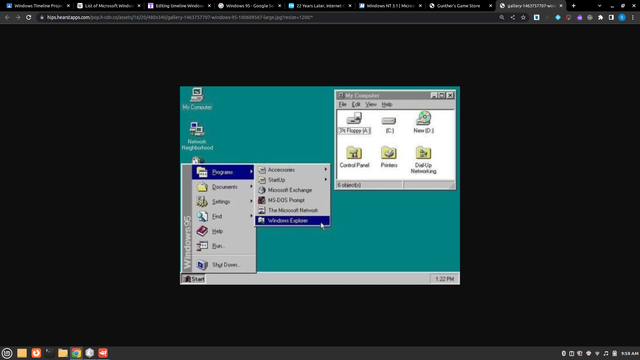Open Network Neighborhood desktop icon
The height and width of the screenshot is (360, 640).
(197, 136)
